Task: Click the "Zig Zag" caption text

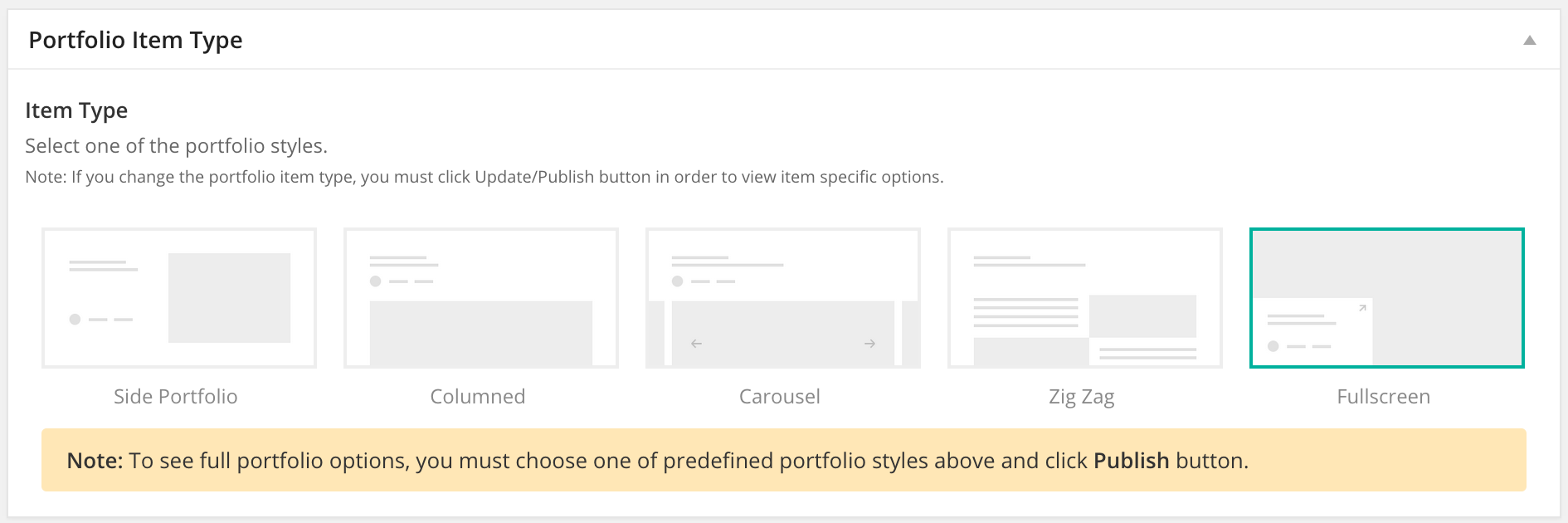Action: pyautogui.click(x=1082, y=397)
